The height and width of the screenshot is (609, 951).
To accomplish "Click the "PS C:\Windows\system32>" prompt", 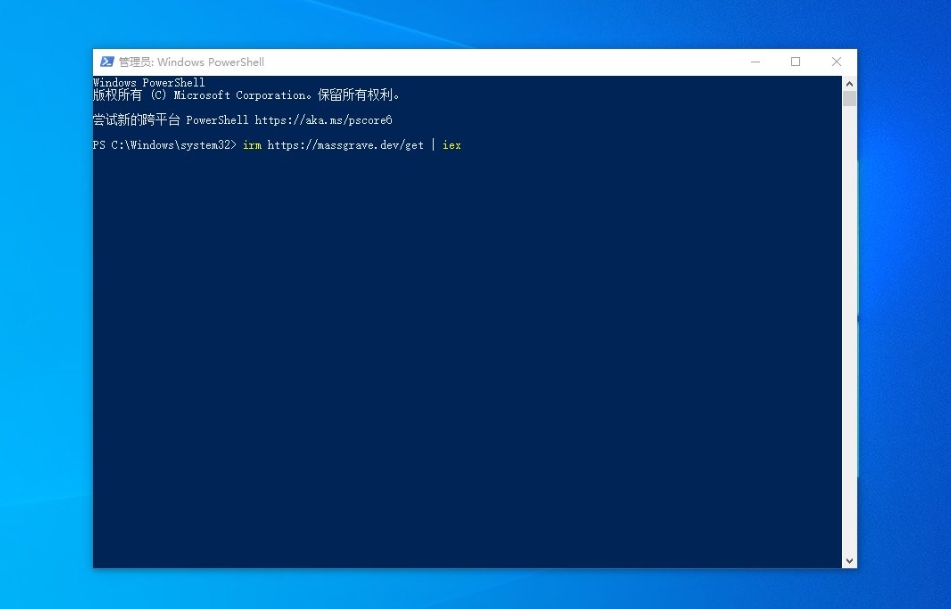I will [x=165, y=145].
